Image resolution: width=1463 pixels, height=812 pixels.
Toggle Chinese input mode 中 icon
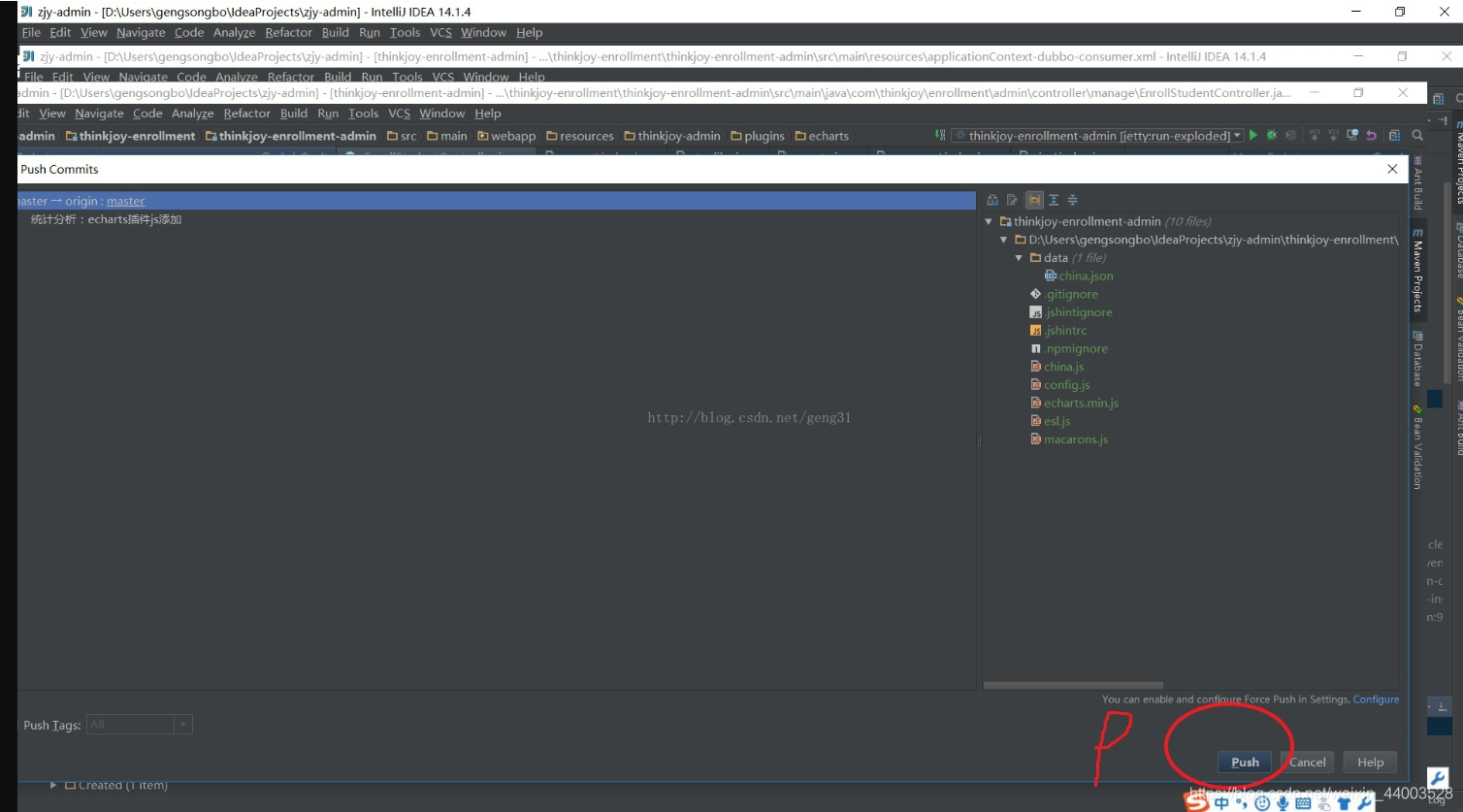(1221, 803)
